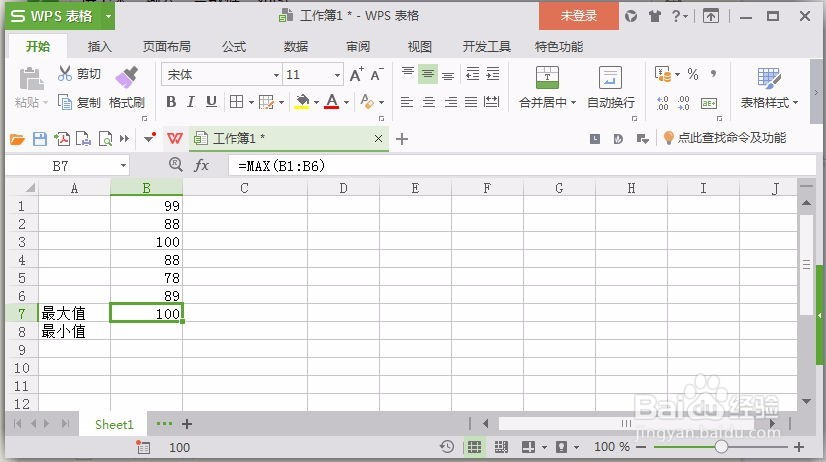This screenshot has width=826, height=462.
Task: Decrease font size with the A- icon
Action: coord(377,74)
